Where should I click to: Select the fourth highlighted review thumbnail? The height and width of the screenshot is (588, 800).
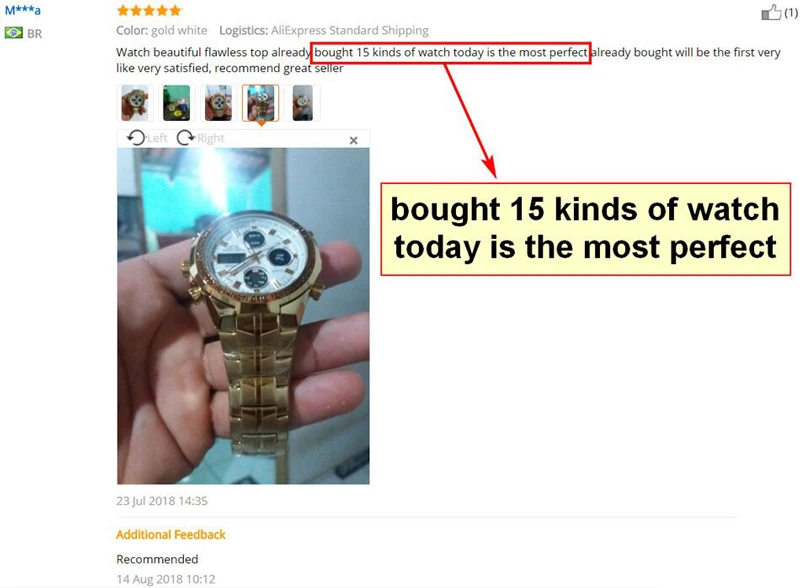pyautogui.click(x=260, y=103)
